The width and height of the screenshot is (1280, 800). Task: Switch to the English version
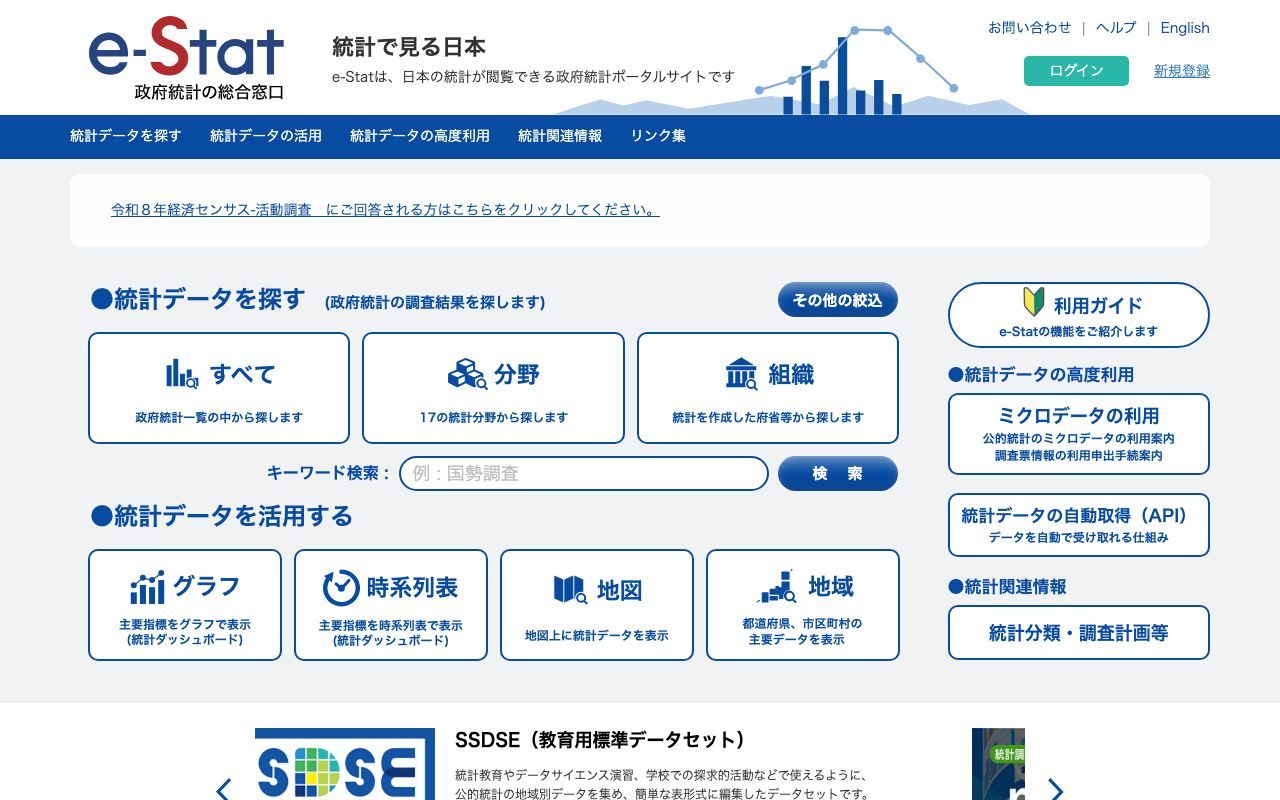tap(1185, 28)
